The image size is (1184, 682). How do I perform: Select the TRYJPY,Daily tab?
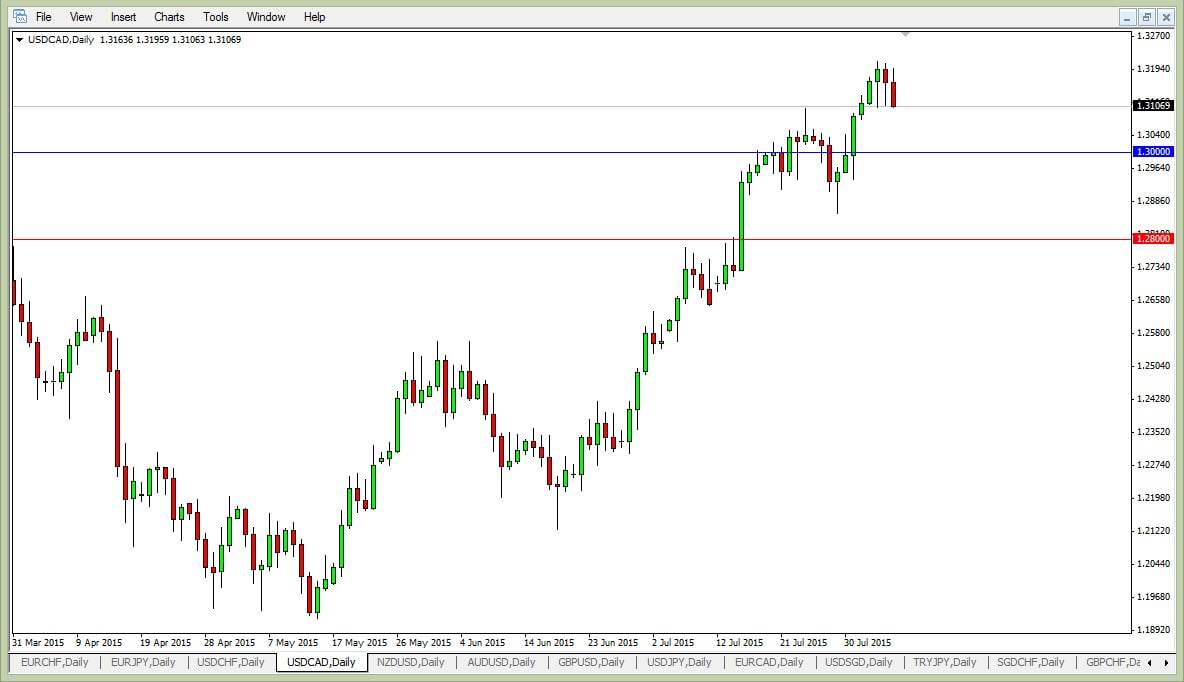coord(943,663)
